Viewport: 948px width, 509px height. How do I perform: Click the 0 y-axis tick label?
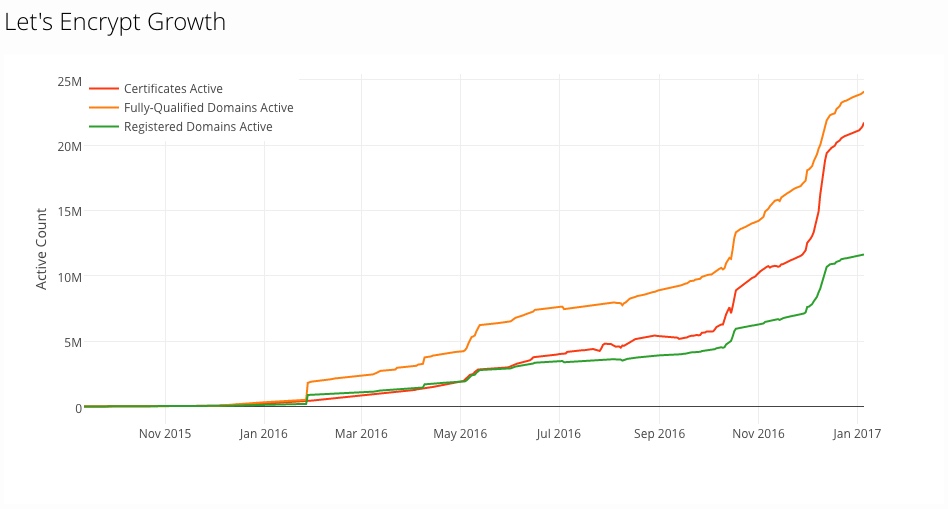tap(79, 409)
